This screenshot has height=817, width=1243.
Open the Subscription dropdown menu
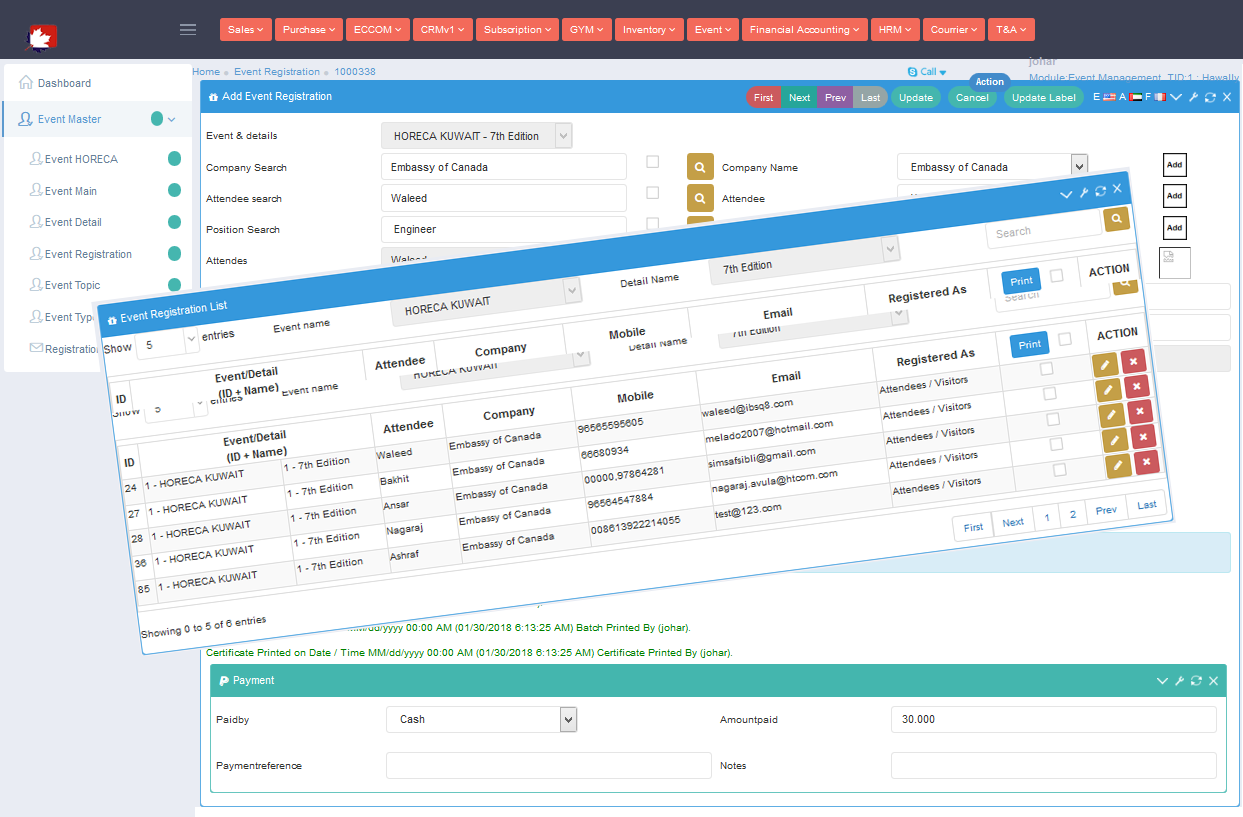[x=517, y=30]
